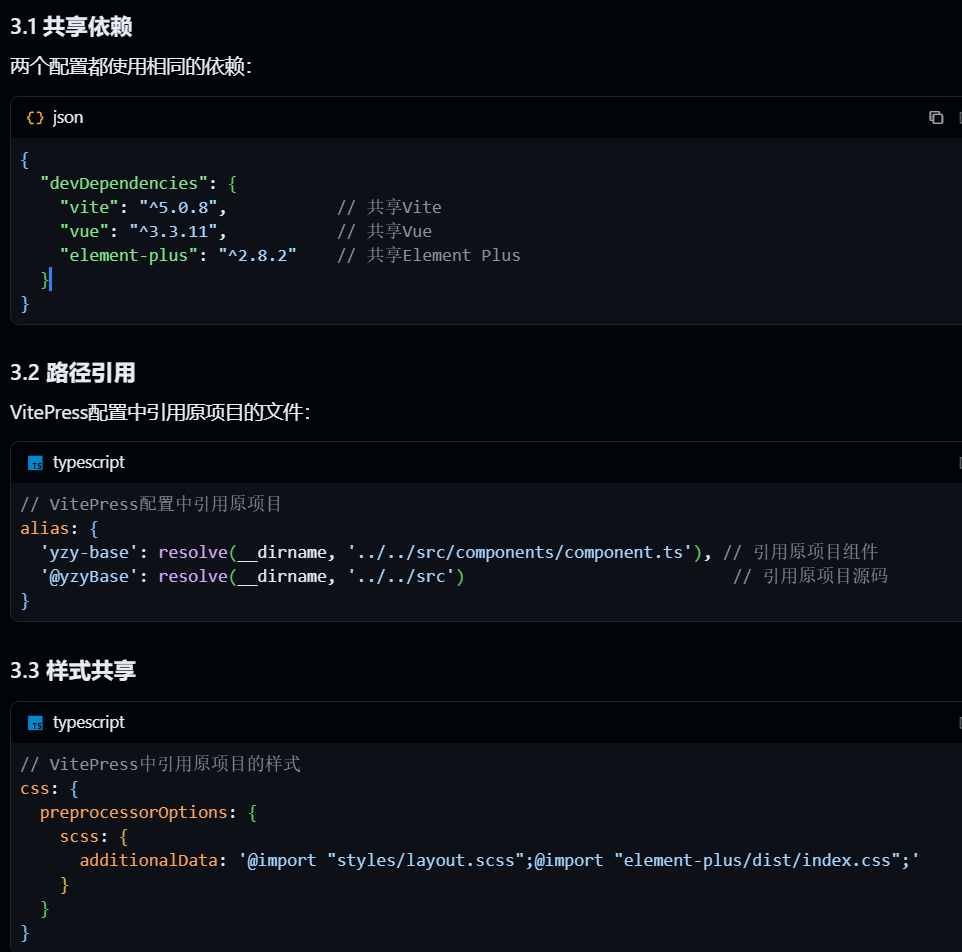Click the css key

coord(35,788)
